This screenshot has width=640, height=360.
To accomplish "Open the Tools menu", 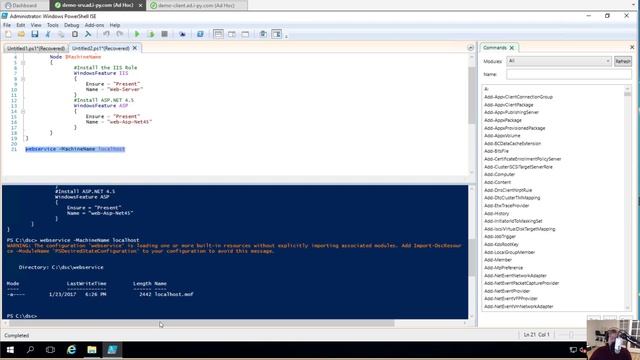I will [x=53, y=25].
